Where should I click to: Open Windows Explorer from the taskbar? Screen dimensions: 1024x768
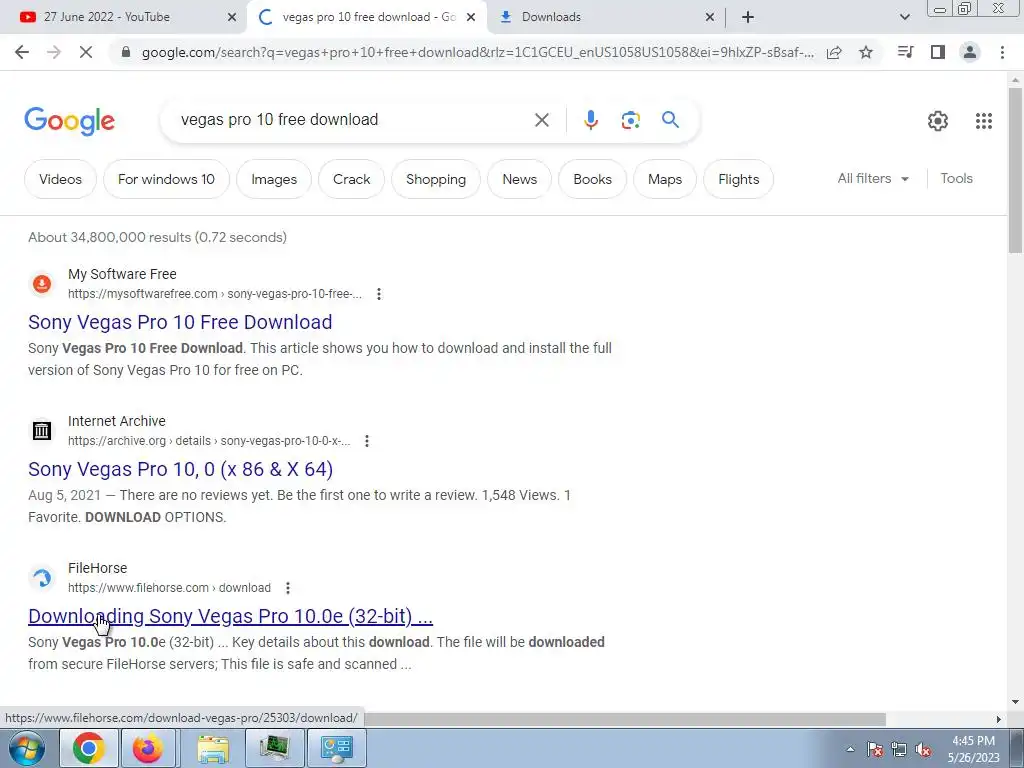pos(213,748)
